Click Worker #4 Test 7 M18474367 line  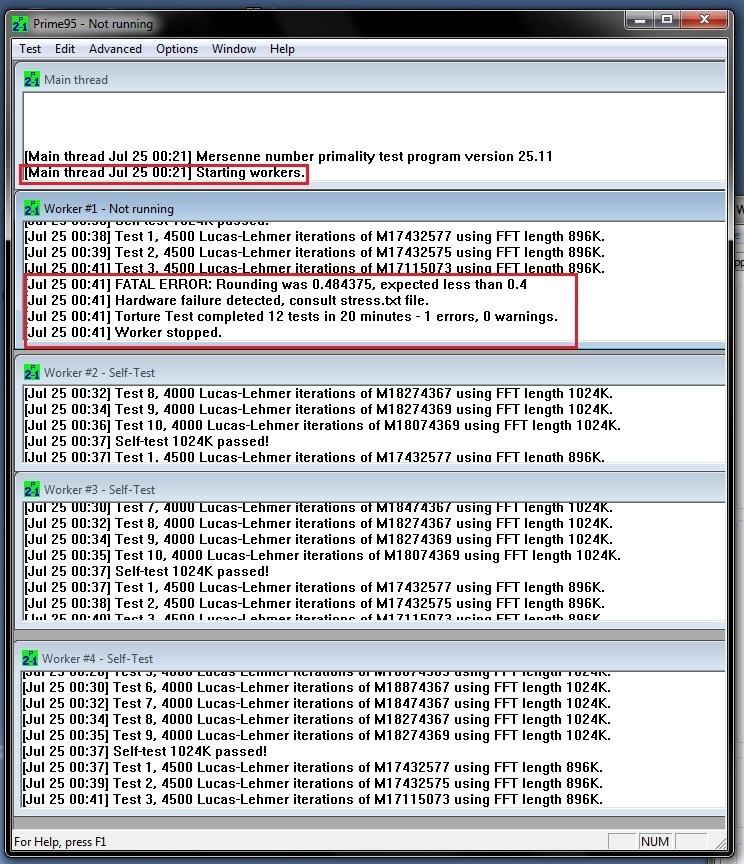coord(316,703)
